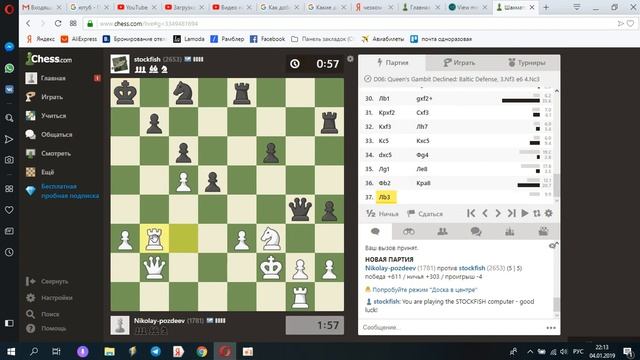
Task: Collapse the sidebar with Свернуть
Action: click(54, 281)
